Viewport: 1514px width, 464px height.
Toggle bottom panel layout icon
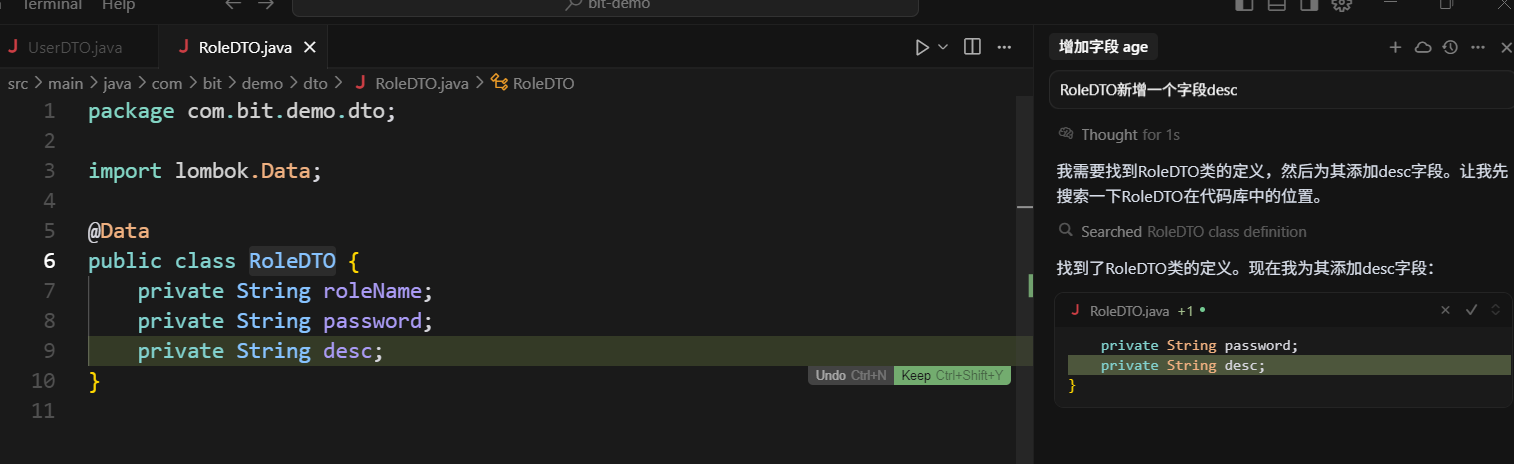(x=1276, y=5)
